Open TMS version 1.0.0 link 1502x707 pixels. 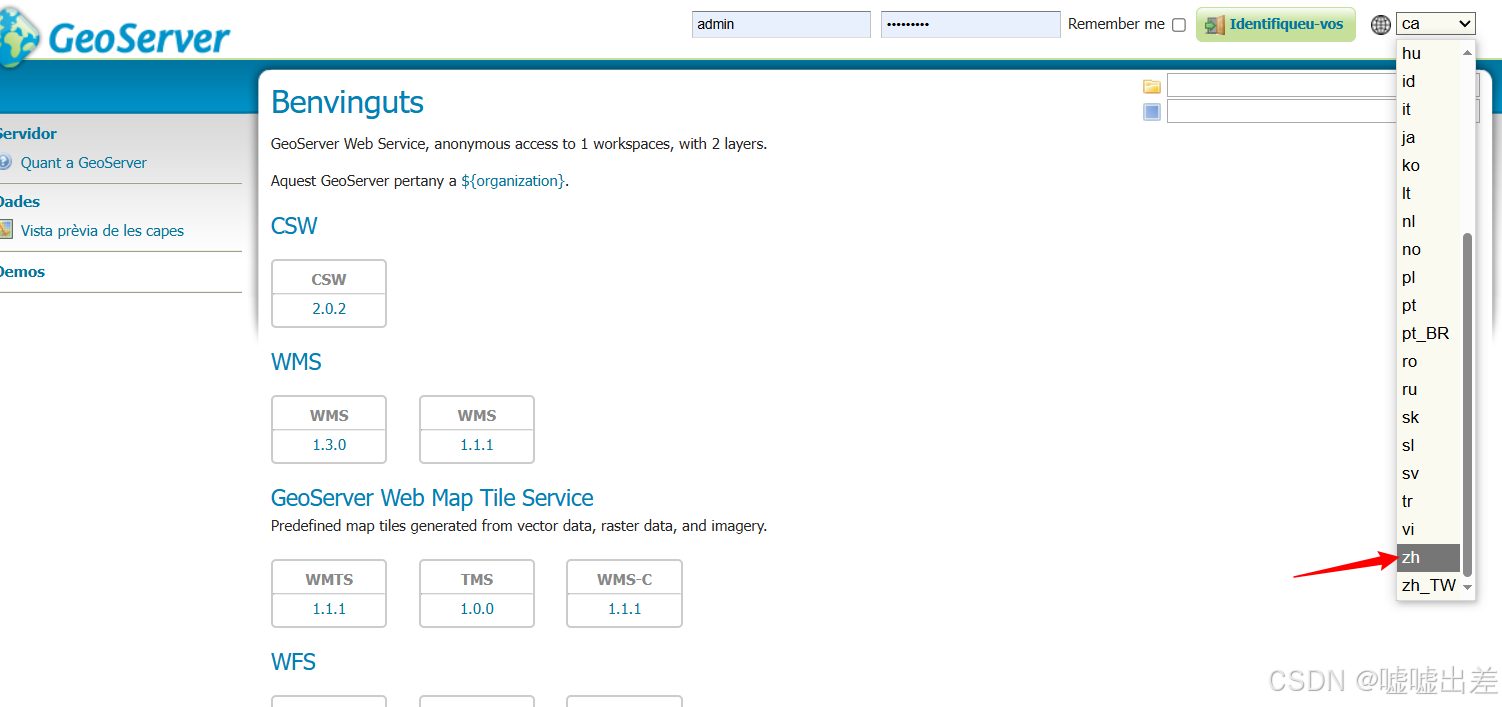click(477, 608)
